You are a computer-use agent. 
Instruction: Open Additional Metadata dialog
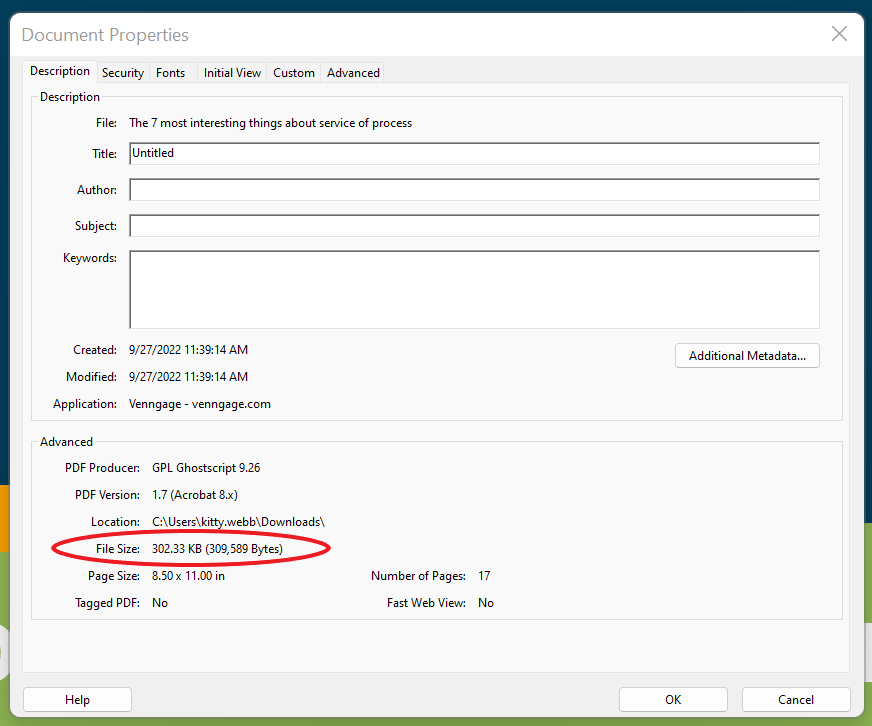click(747, 356)
